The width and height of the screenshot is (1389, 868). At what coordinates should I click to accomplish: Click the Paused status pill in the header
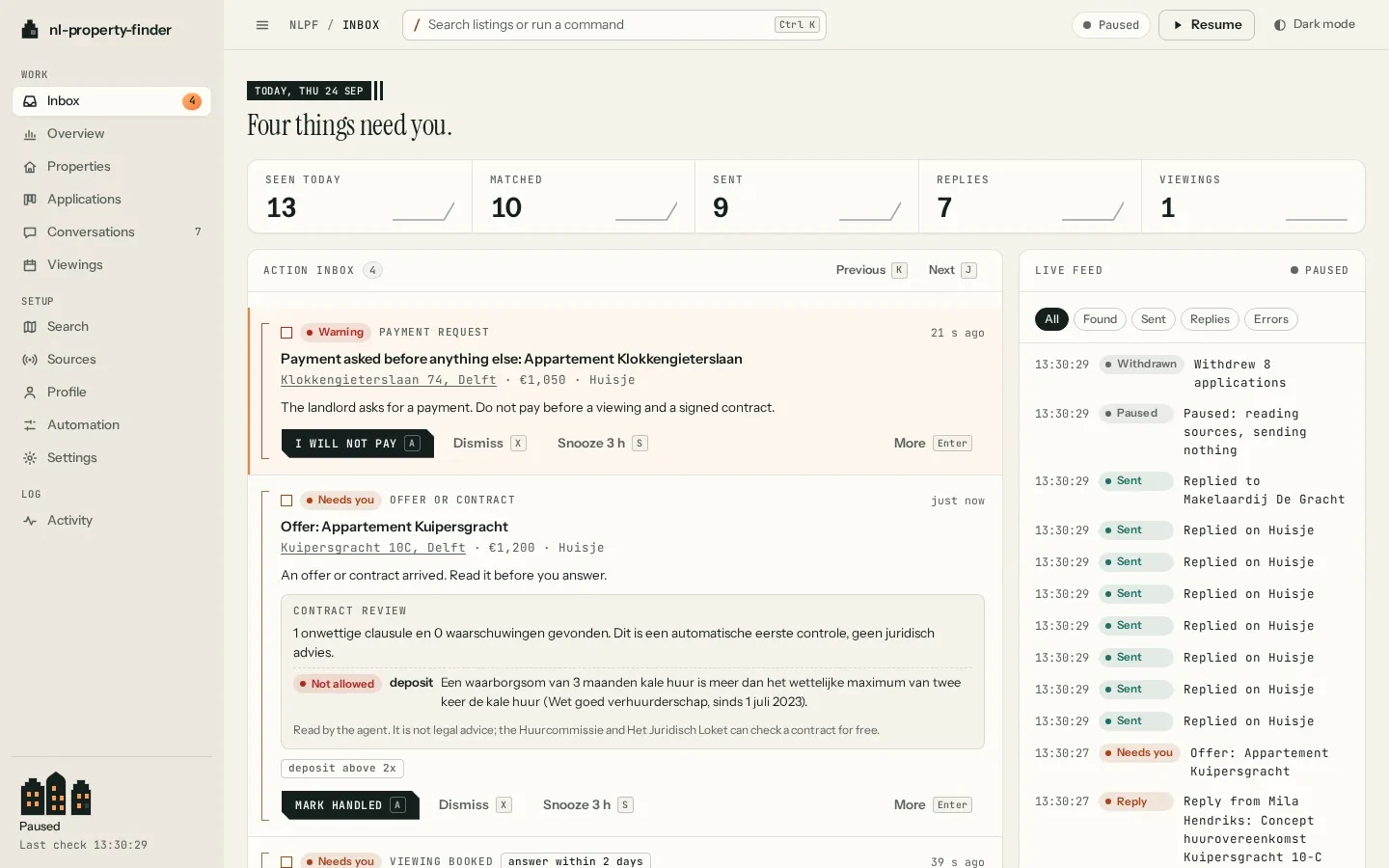1110,25
